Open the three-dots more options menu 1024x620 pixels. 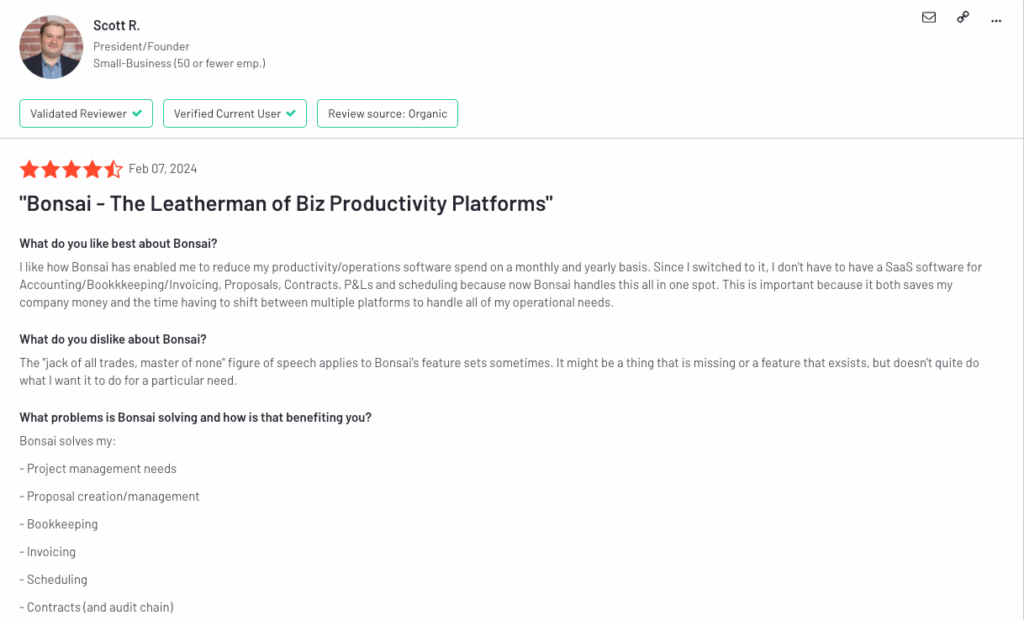click(996, 21)
